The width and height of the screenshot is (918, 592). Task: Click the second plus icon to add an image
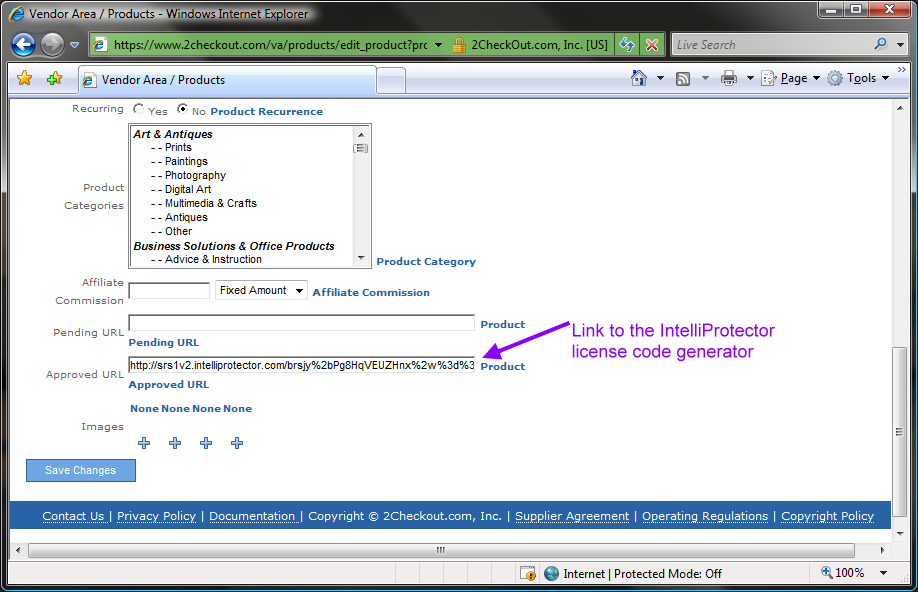[175, 443]
